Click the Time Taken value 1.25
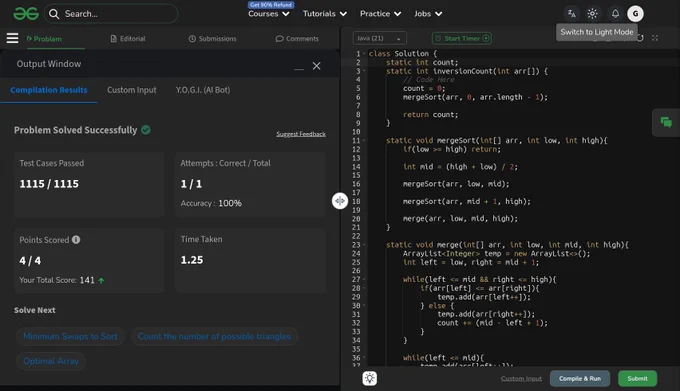 [x=192, y=260]
